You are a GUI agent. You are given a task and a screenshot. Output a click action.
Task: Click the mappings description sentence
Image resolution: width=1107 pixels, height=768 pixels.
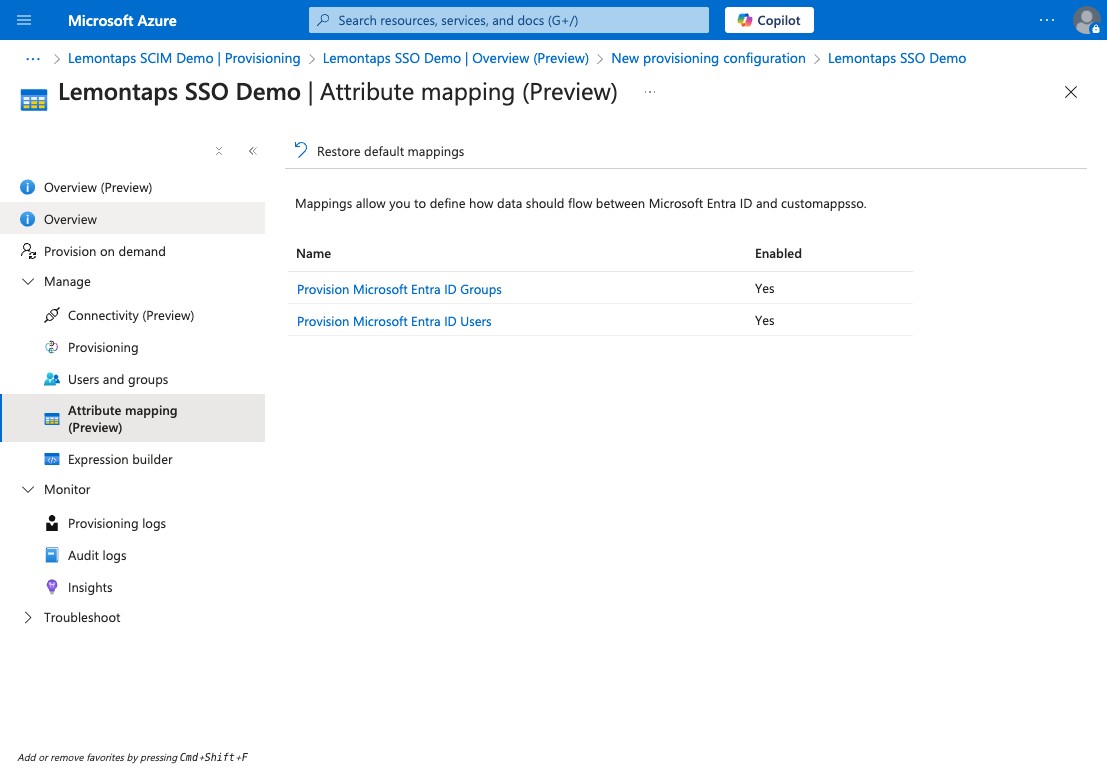(580, 204)
